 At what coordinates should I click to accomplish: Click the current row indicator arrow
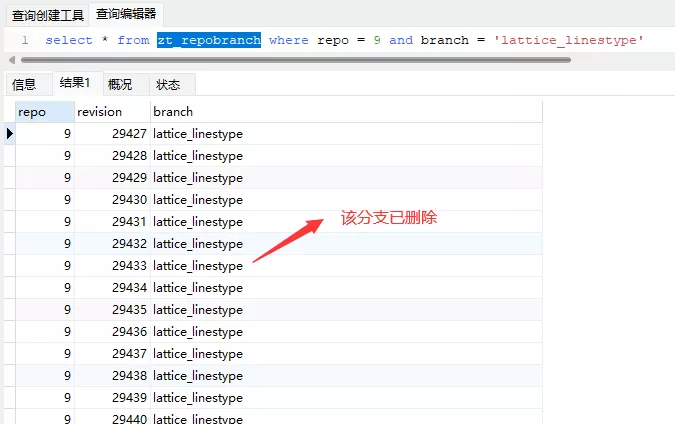pyautogui.click(x=9, y=134)
